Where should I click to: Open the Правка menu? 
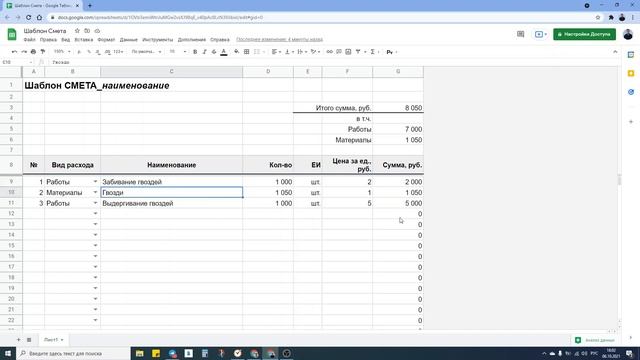[48, 40]
